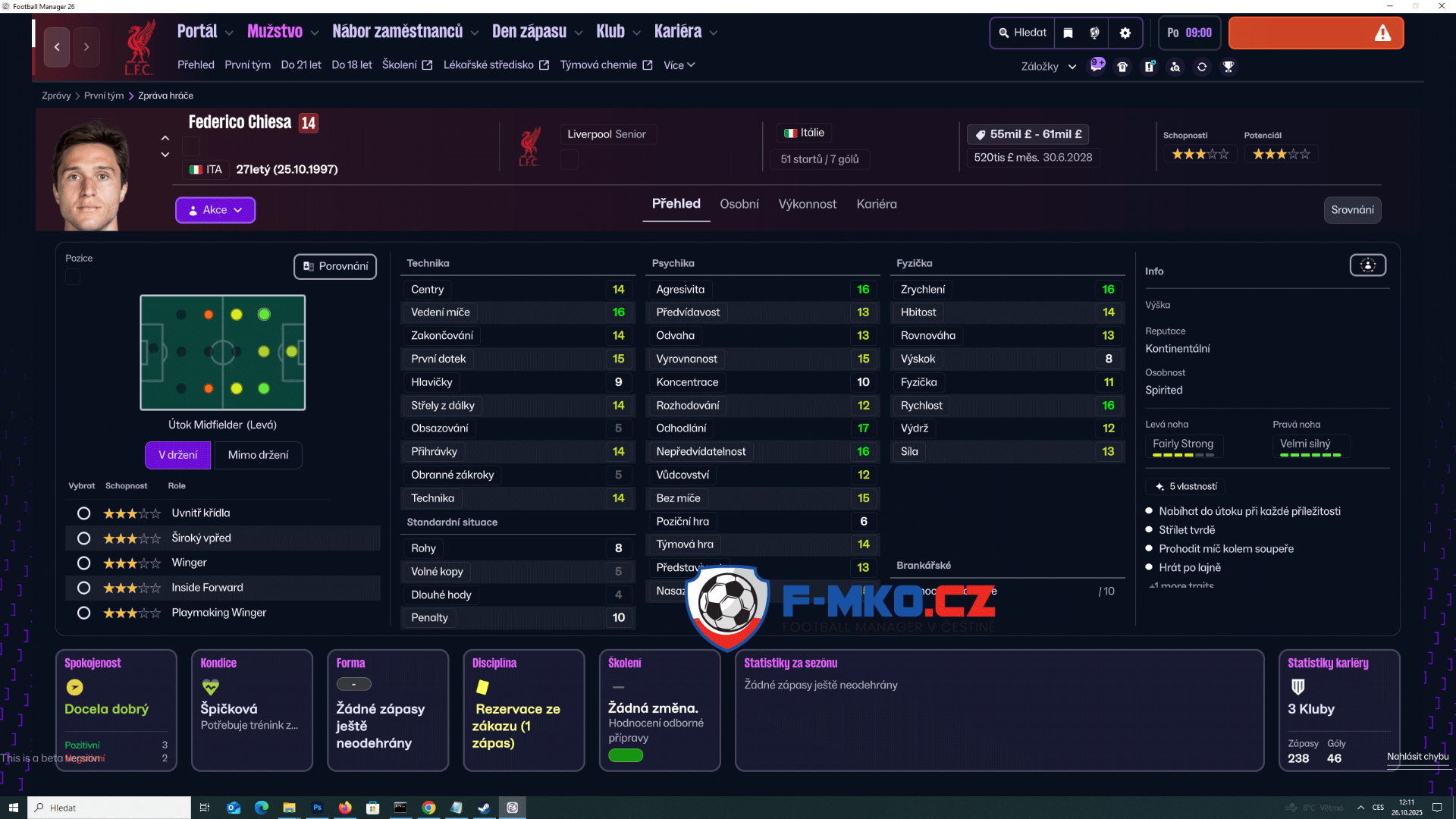Viewport: 1456px width, 819px height.
Task: Select the Uvnitř křídla role radio
Action: 83,513
